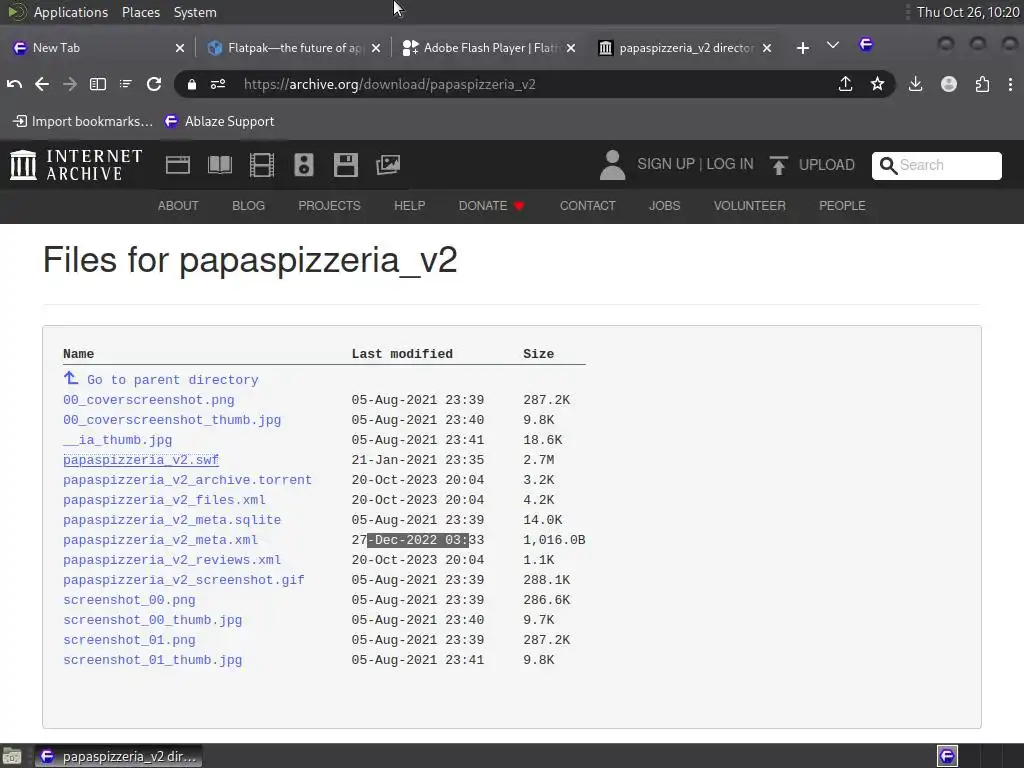Open the BLOG nav item

click(x=249, y=206)
